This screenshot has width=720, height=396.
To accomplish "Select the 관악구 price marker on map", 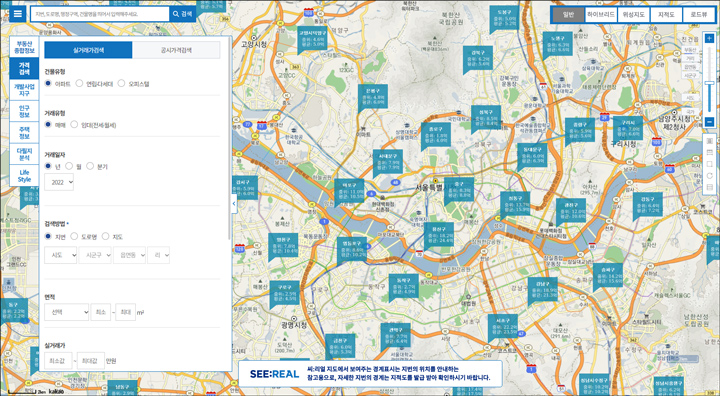I will [x=395, y=336].
